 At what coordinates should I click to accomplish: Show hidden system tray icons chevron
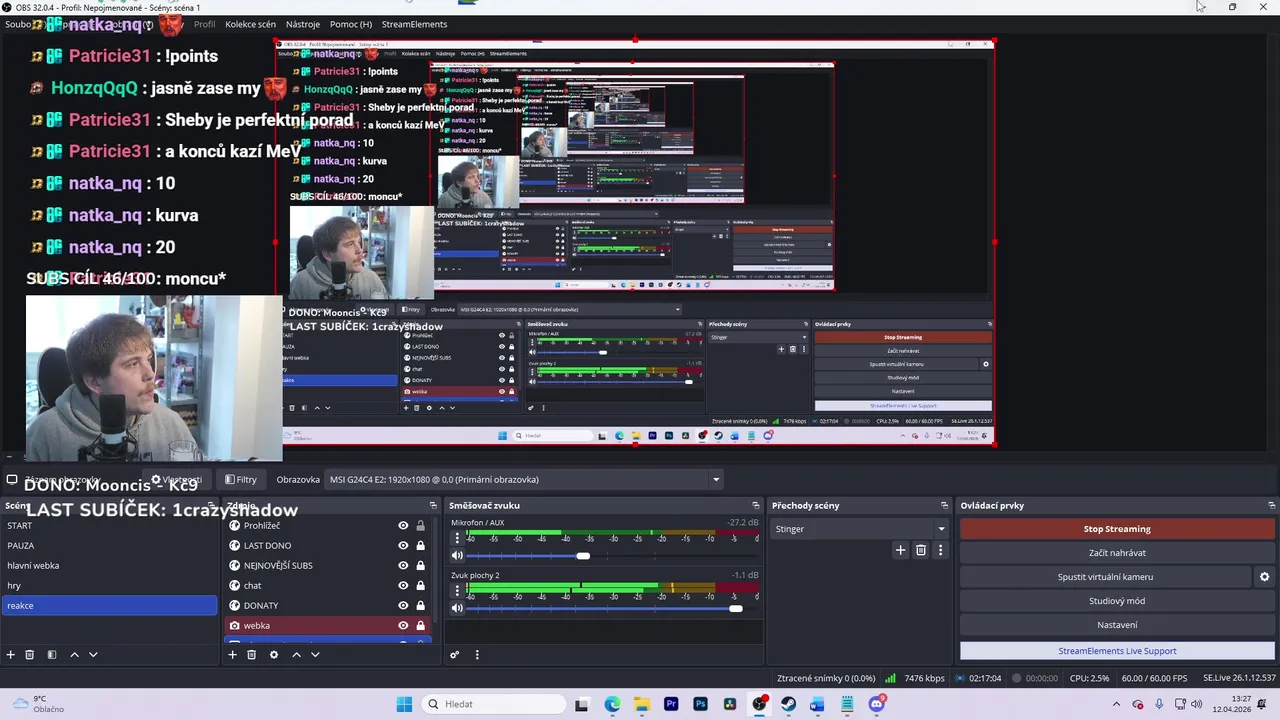(x=1117, y=704)
